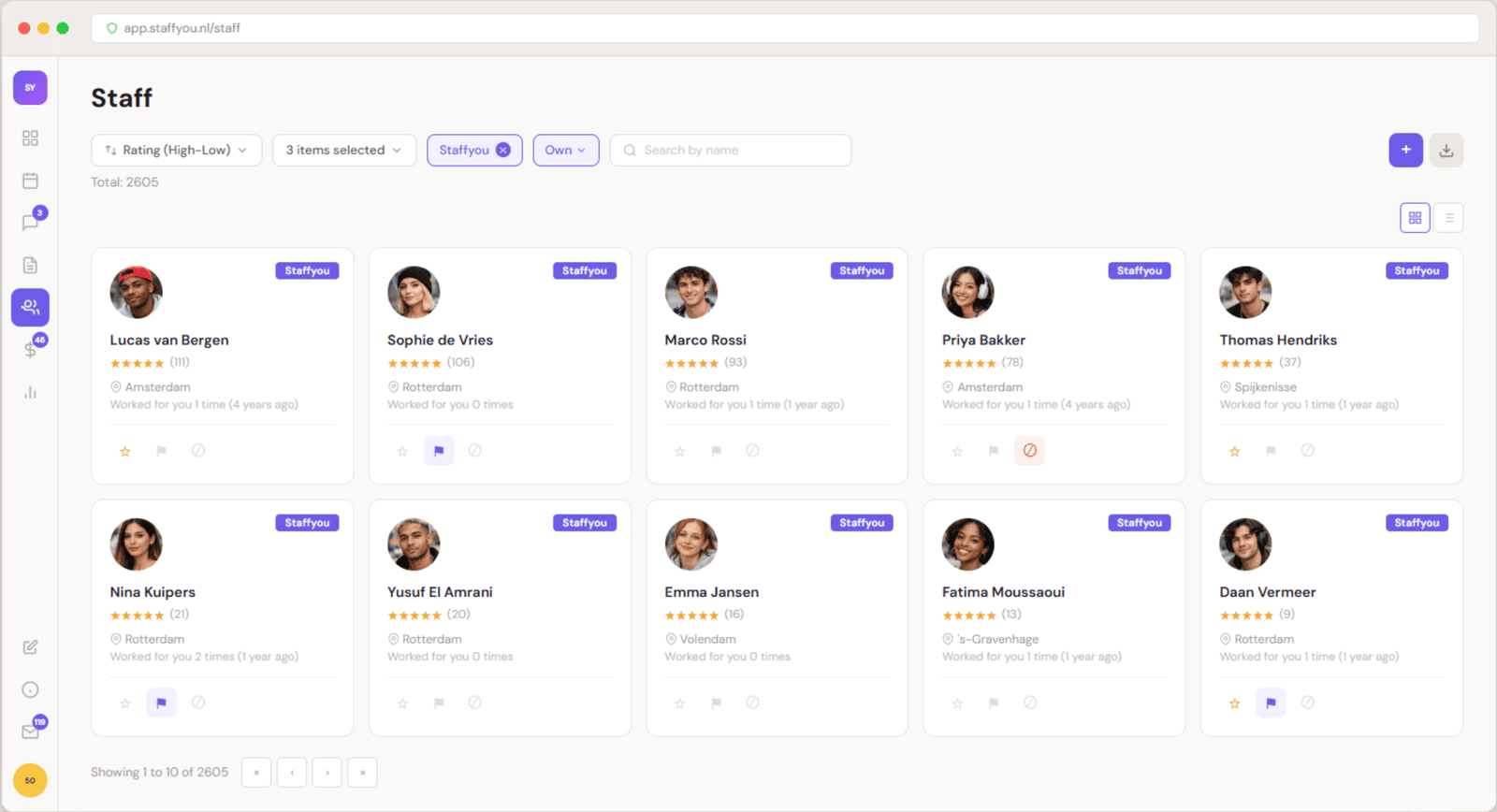
Task: Click Staffyou badge on Nina Kuipers card
Action: pyautogui.click(x=307, y=523)
